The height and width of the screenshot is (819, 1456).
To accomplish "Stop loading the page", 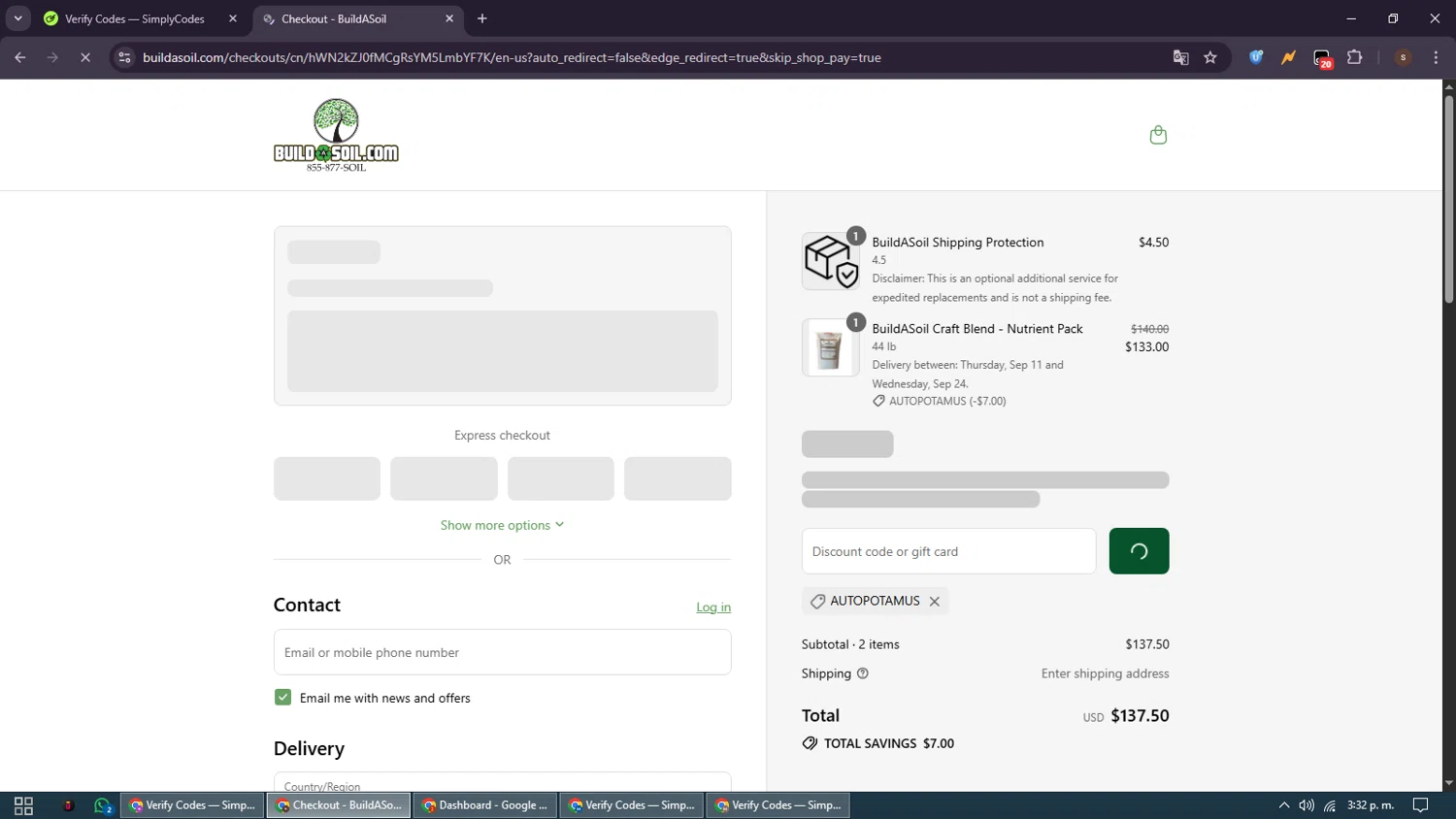I will (x=85, y=57).
